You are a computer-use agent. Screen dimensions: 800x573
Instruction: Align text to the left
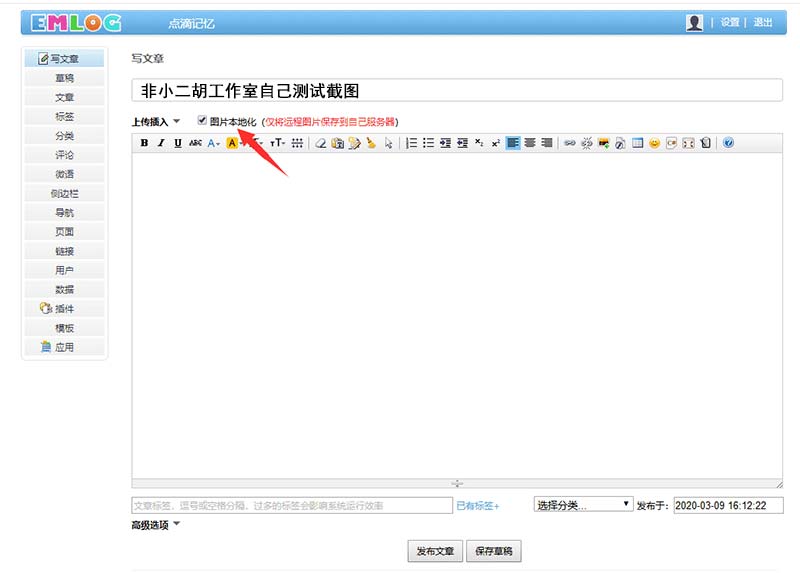(x=513, y=143)
